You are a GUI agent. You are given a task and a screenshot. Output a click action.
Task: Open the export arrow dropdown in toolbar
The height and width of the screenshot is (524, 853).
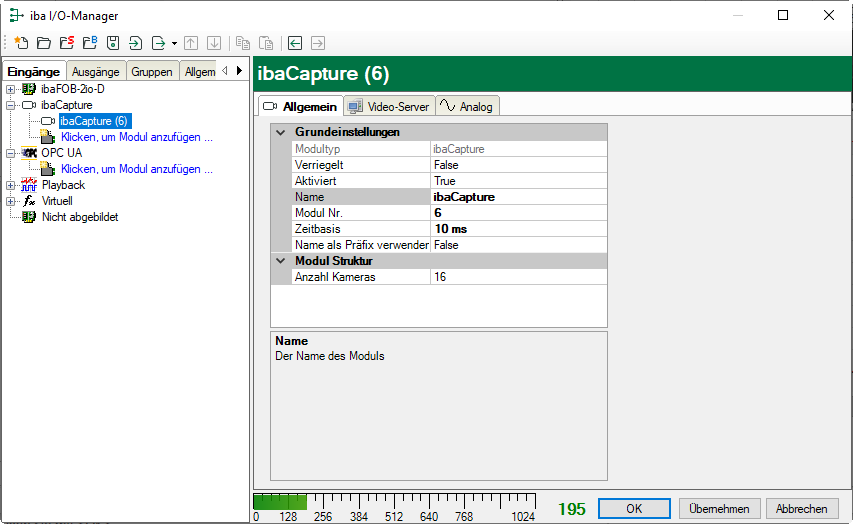coord(174,43)
